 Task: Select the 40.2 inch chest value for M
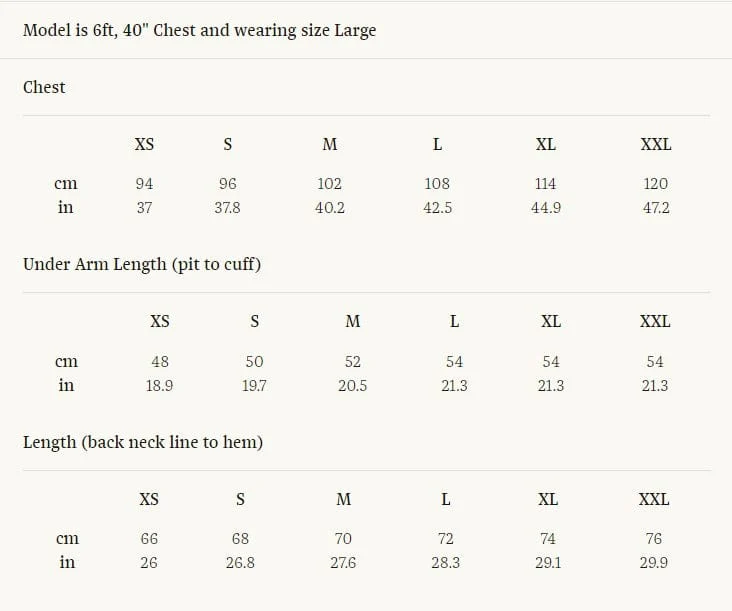(x=330, y=207)
